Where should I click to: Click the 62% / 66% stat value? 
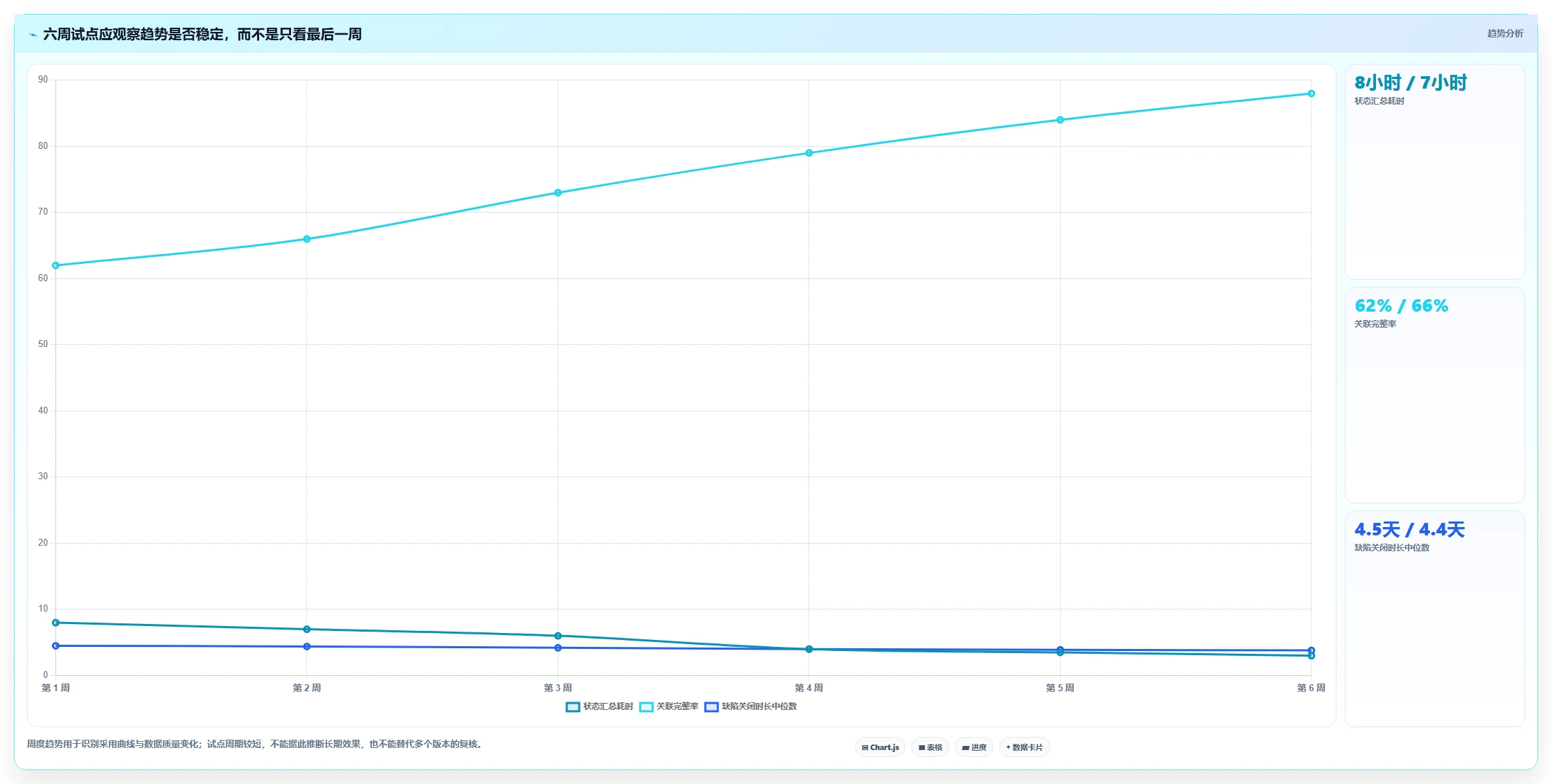tap(1401, 306)
